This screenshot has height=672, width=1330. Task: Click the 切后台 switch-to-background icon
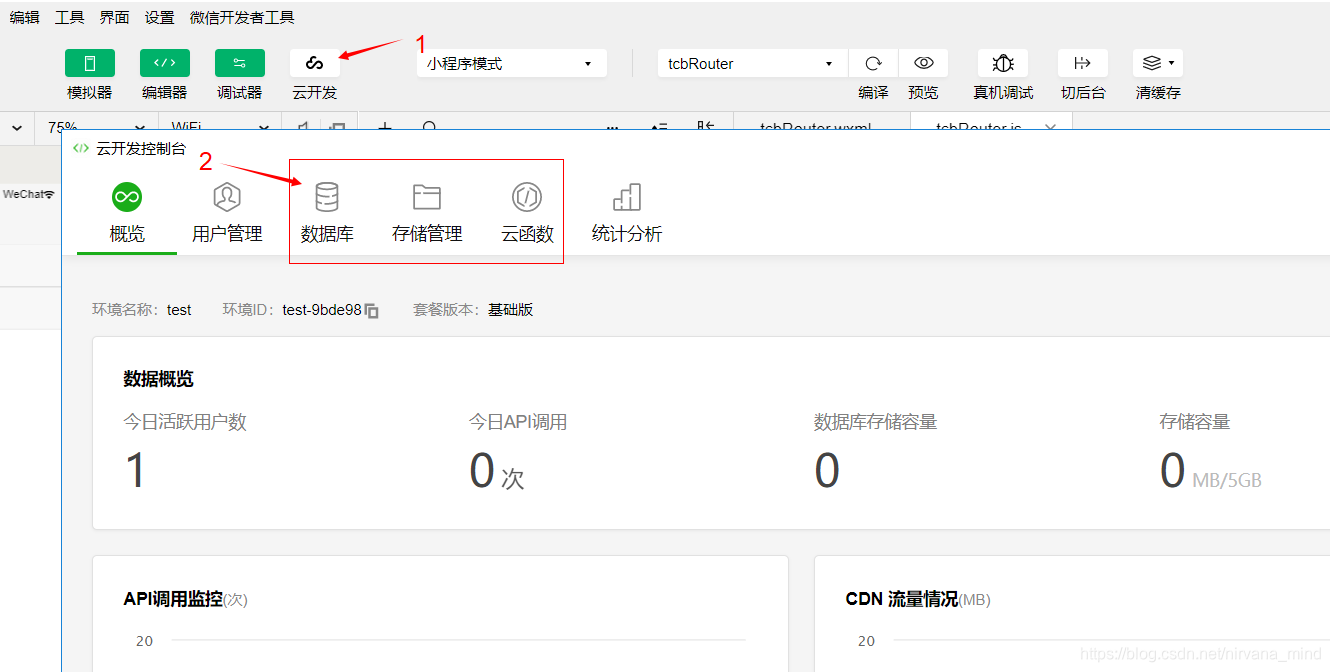[x=1083, y=63]
